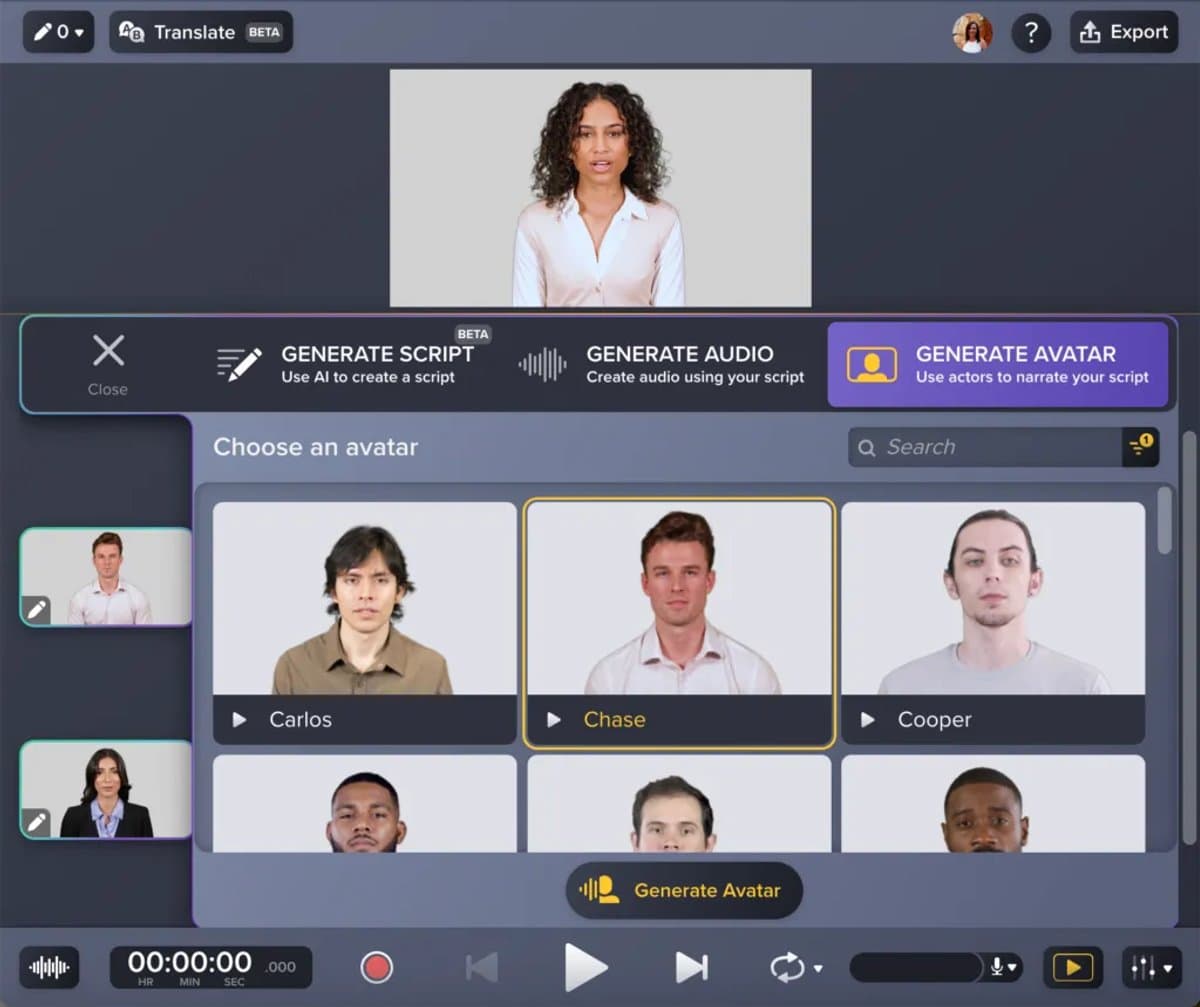Open the microphone input dropdown

pos(1004,967)
